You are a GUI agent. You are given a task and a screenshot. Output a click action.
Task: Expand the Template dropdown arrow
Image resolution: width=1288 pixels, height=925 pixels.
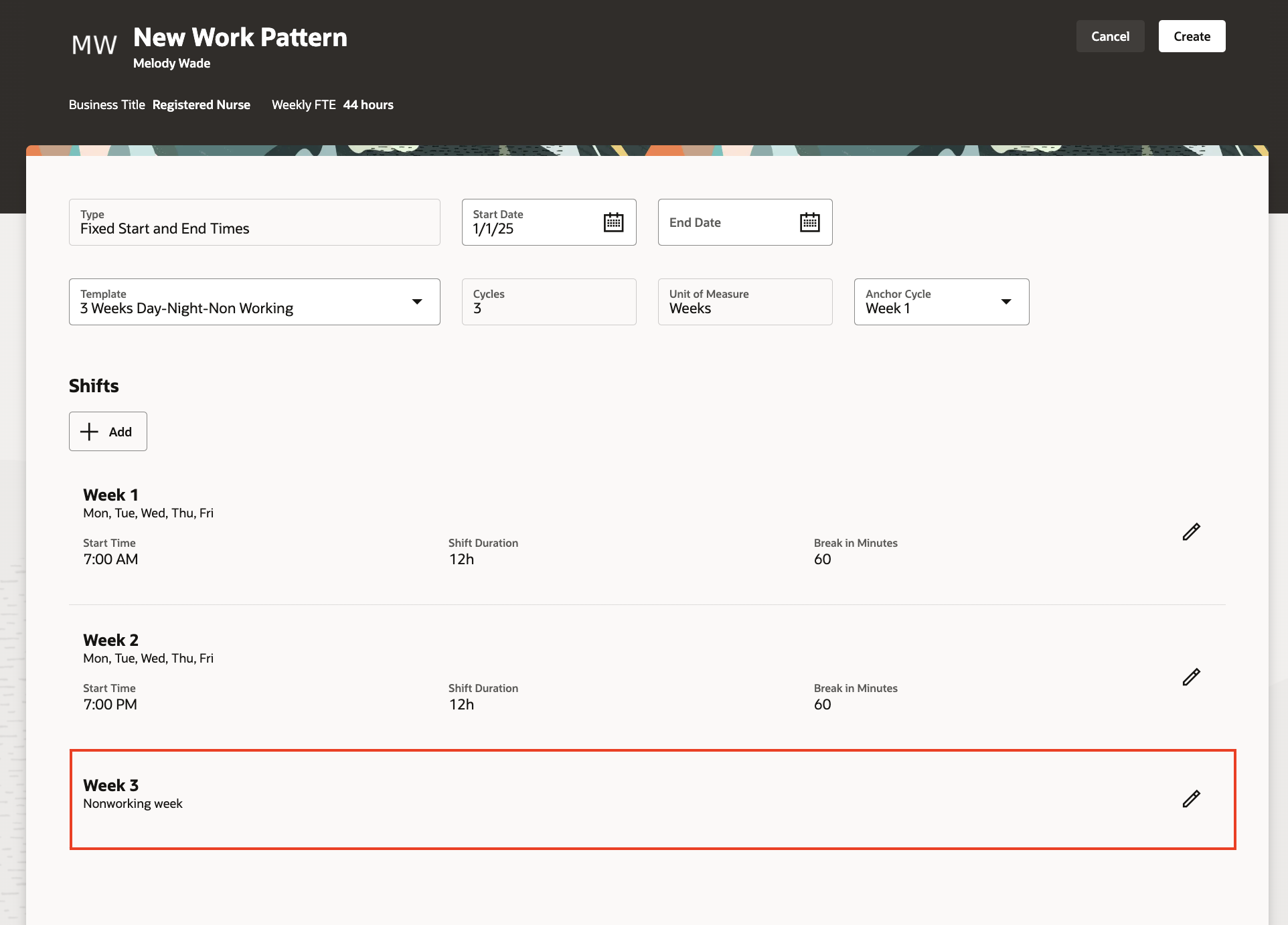417,302
